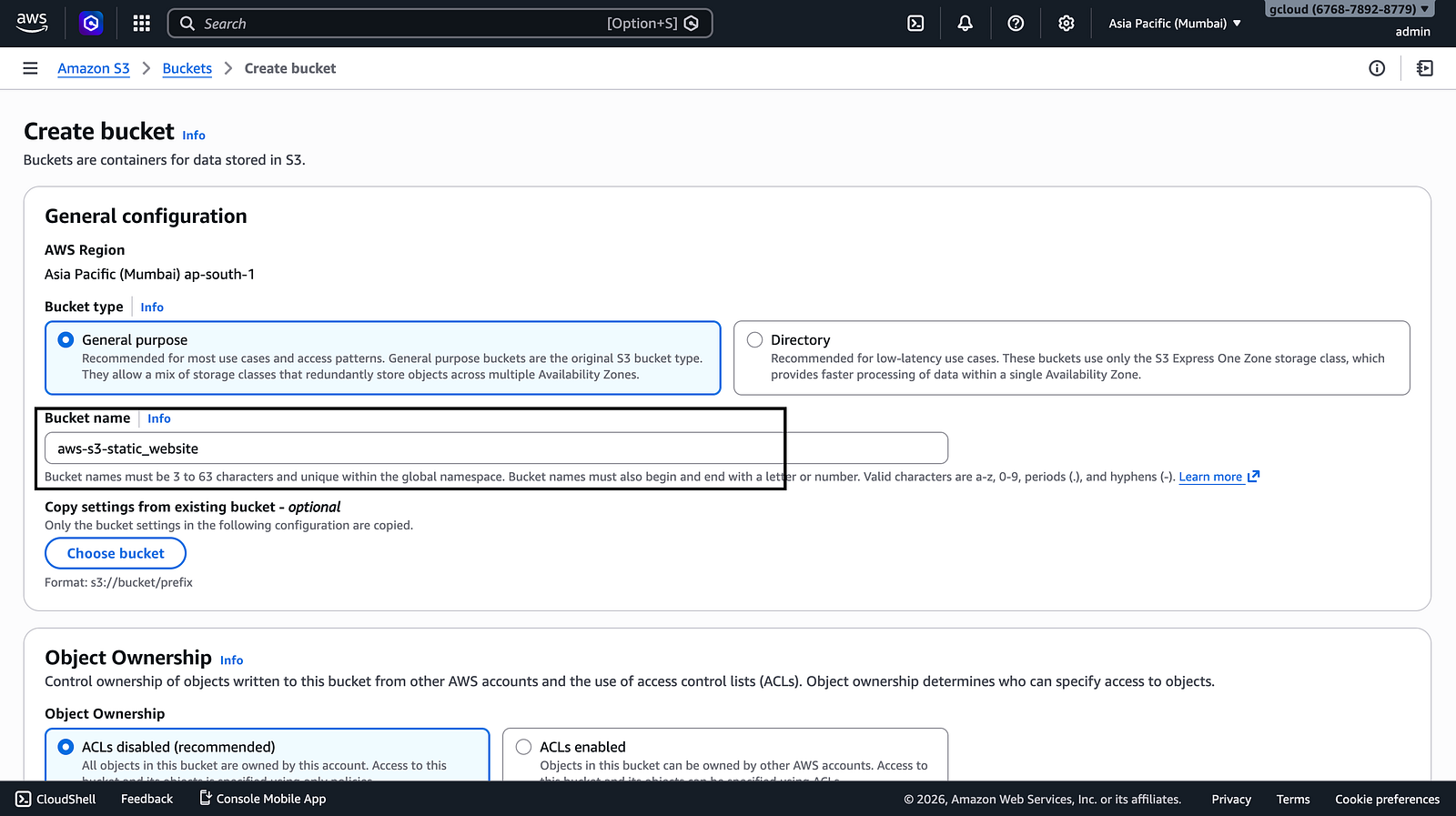
Task: Click the AWS Search input box
Action: pyautogui.click(x=440, y=24)
